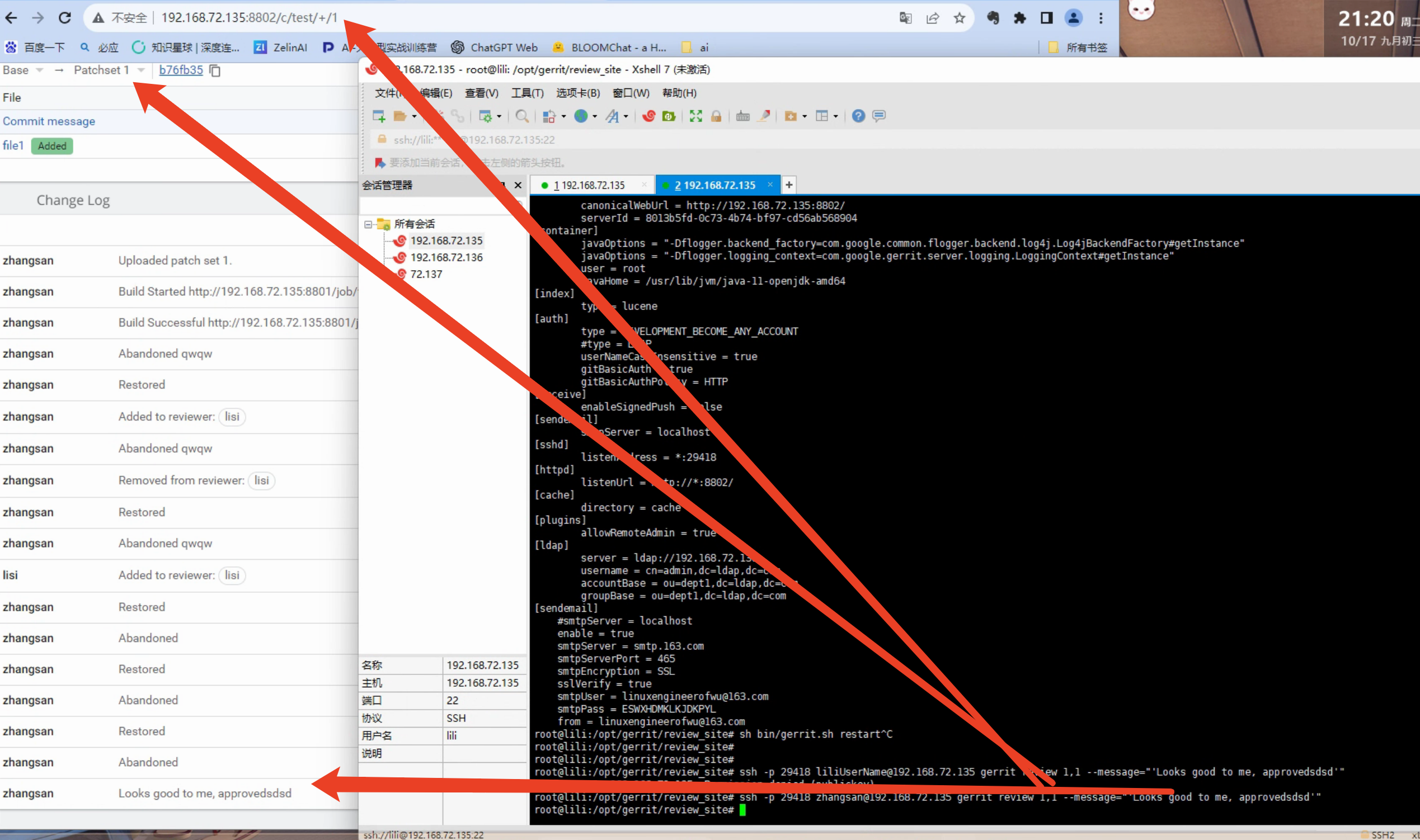Click the chat feedback bubble icon in Xshell
1420x840 pixels.
point(879,116)
